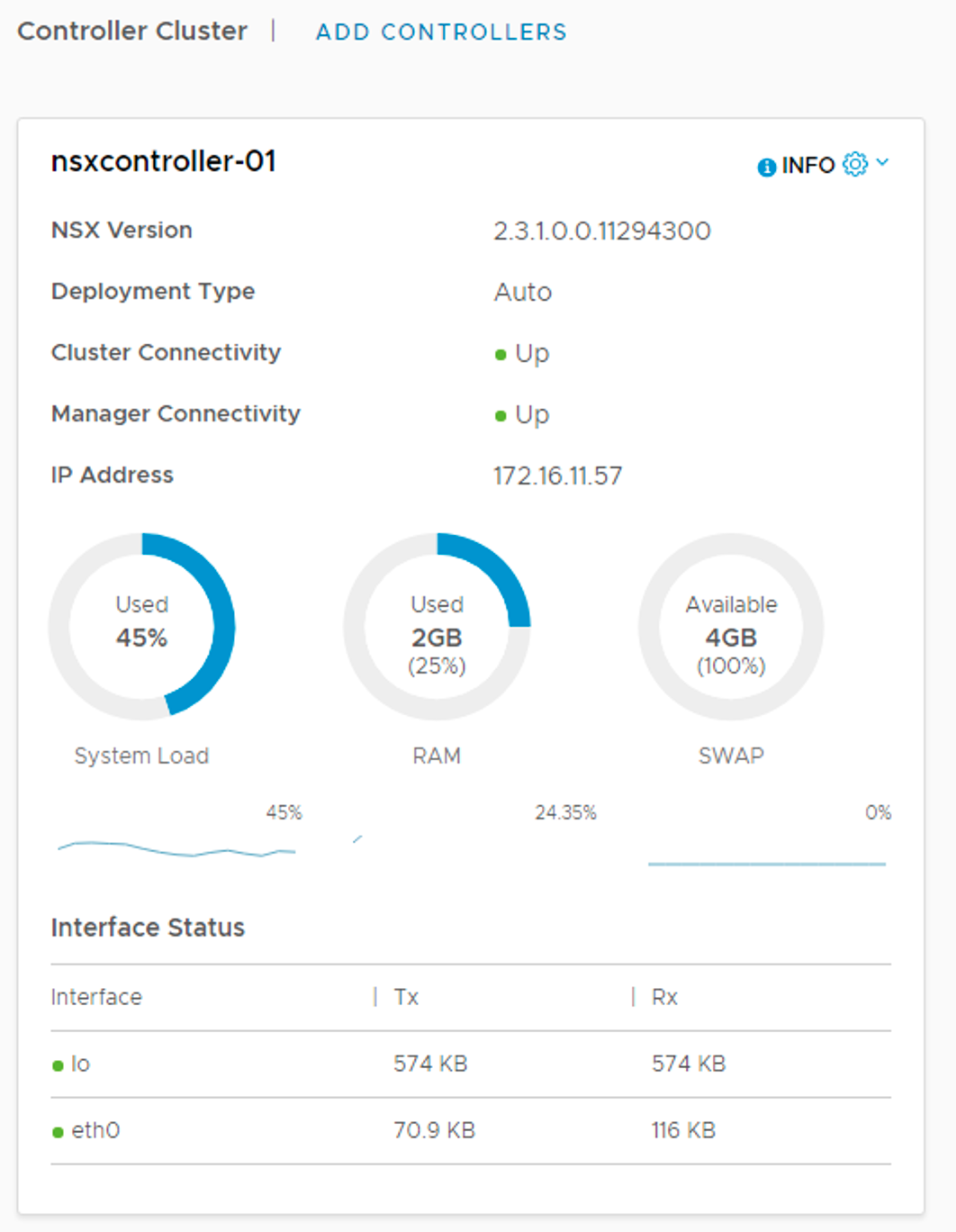
Task: Click the green Cluster Connectivity status dot
Action: 501,355
